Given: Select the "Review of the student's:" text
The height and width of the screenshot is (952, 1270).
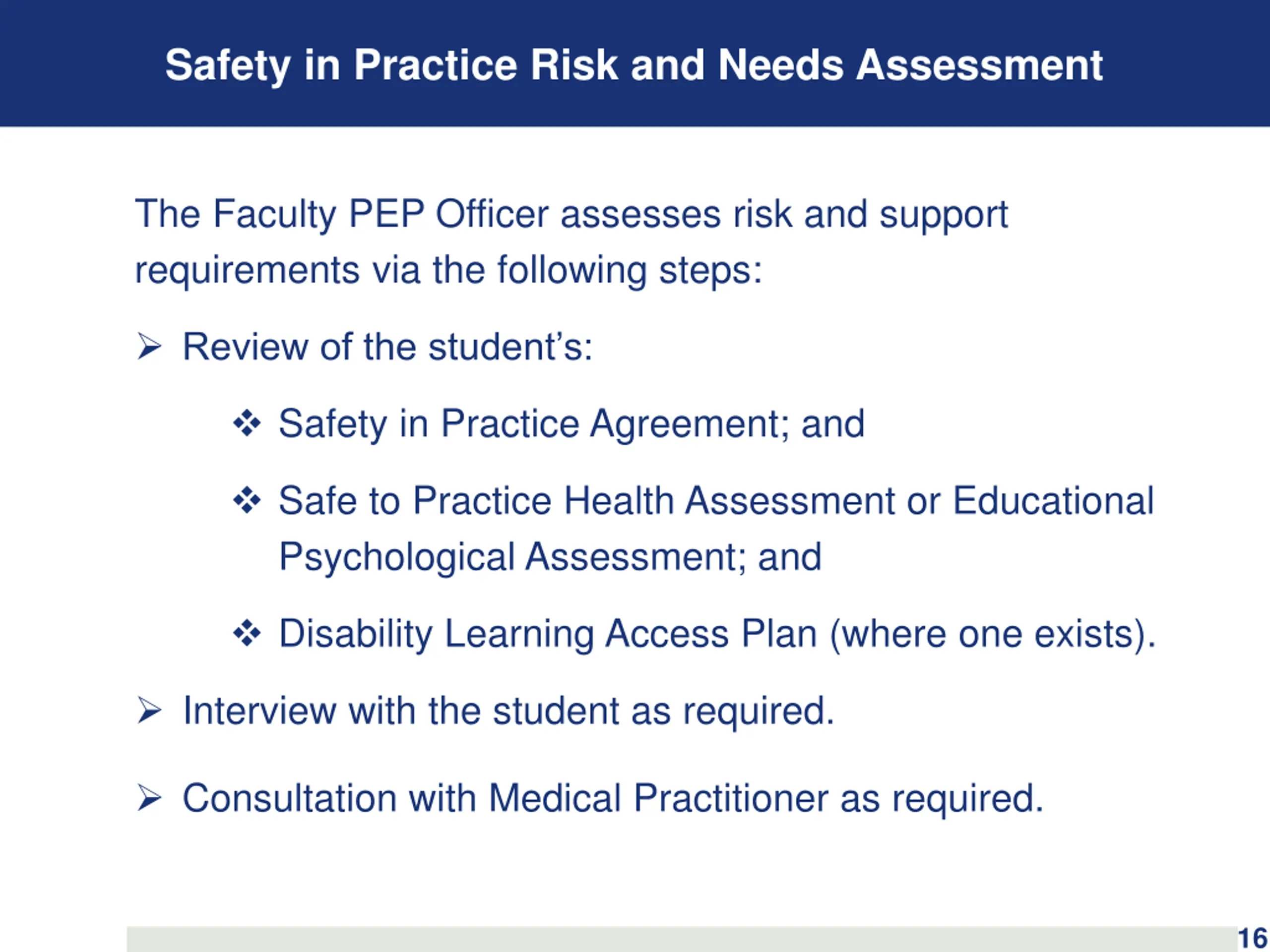Looking at the screenshot, I should pos(387,347).
